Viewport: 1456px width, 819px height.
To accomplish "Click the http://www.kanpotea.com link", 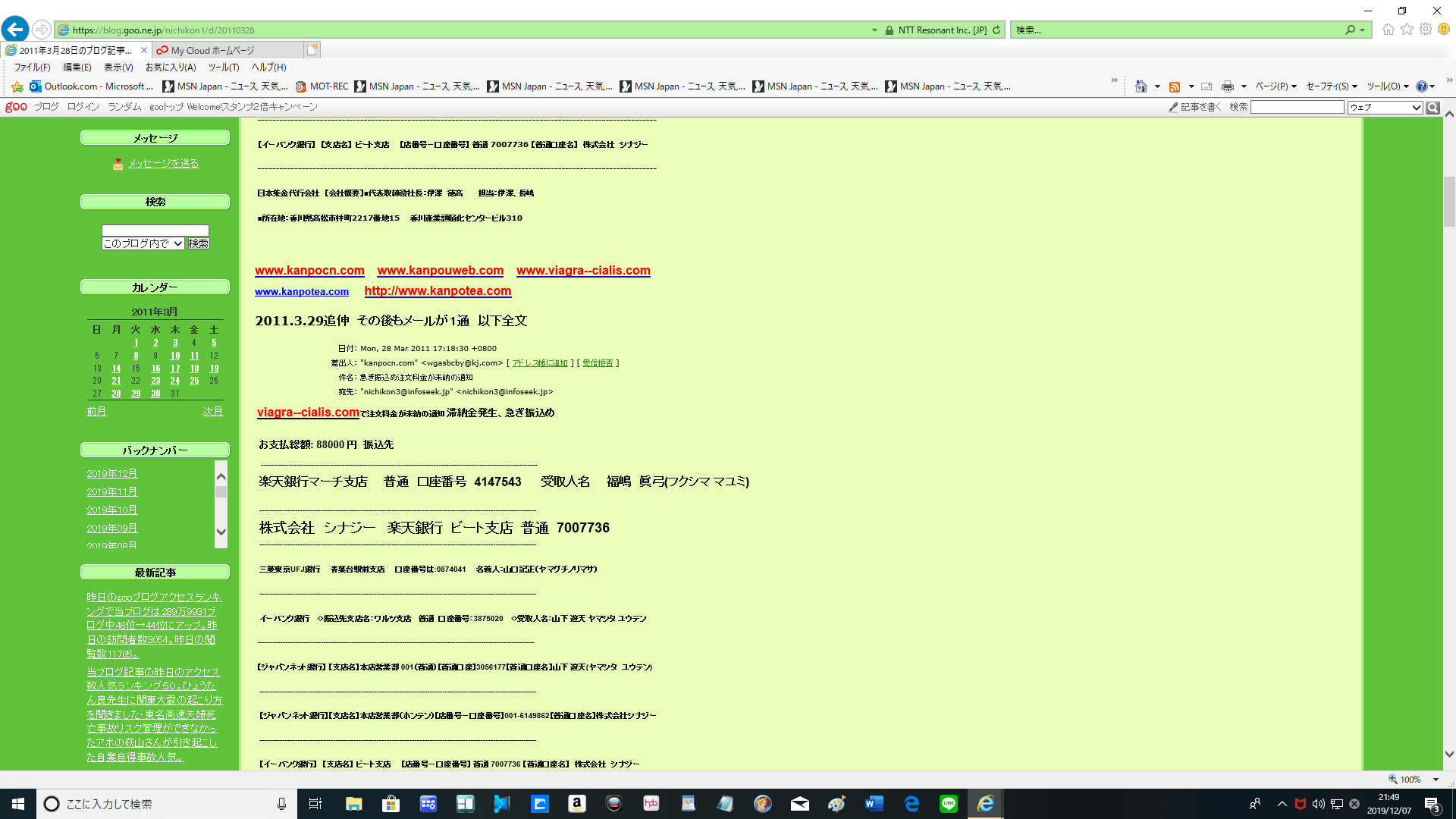I will pyautogui.click(x=438, y=291).
